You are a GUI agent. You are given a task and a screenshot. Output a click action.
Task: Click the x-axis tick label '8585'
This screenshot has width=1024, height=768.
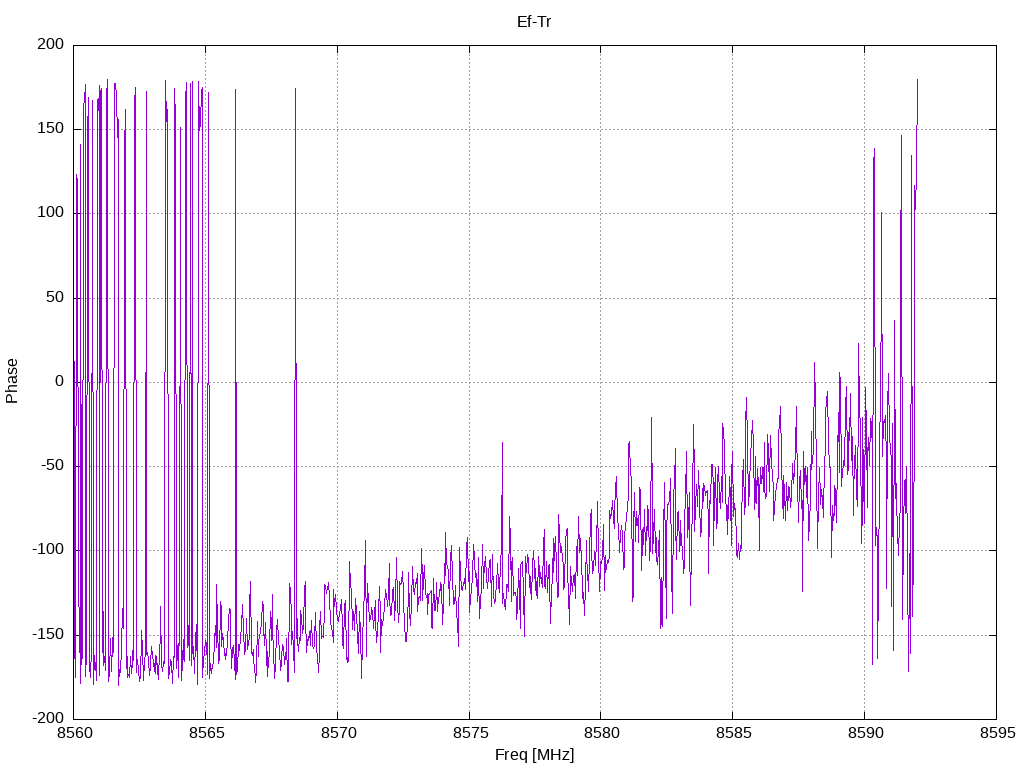733,733
